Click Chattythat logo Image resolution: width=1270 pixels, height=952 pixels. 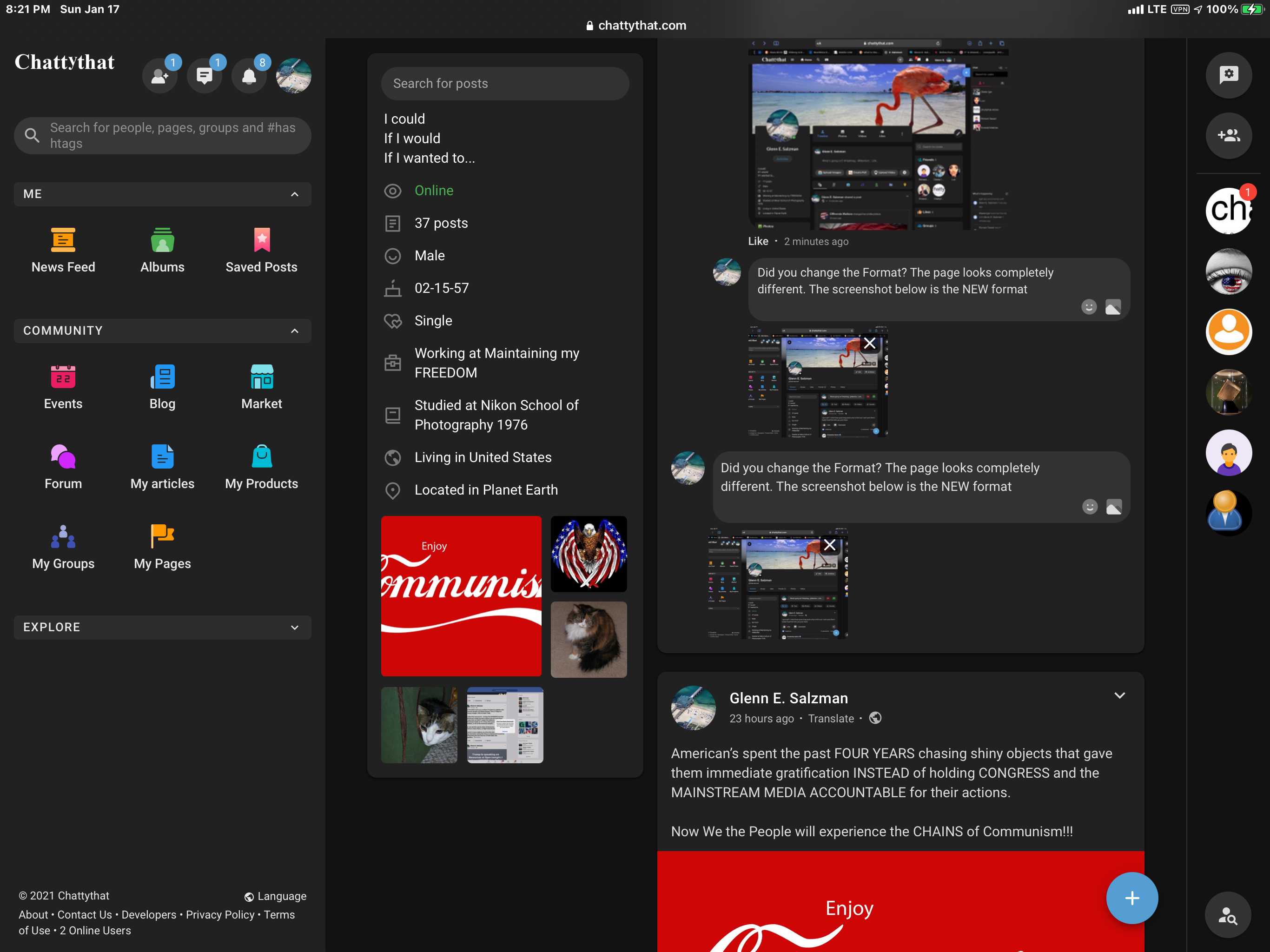[64, 62]
